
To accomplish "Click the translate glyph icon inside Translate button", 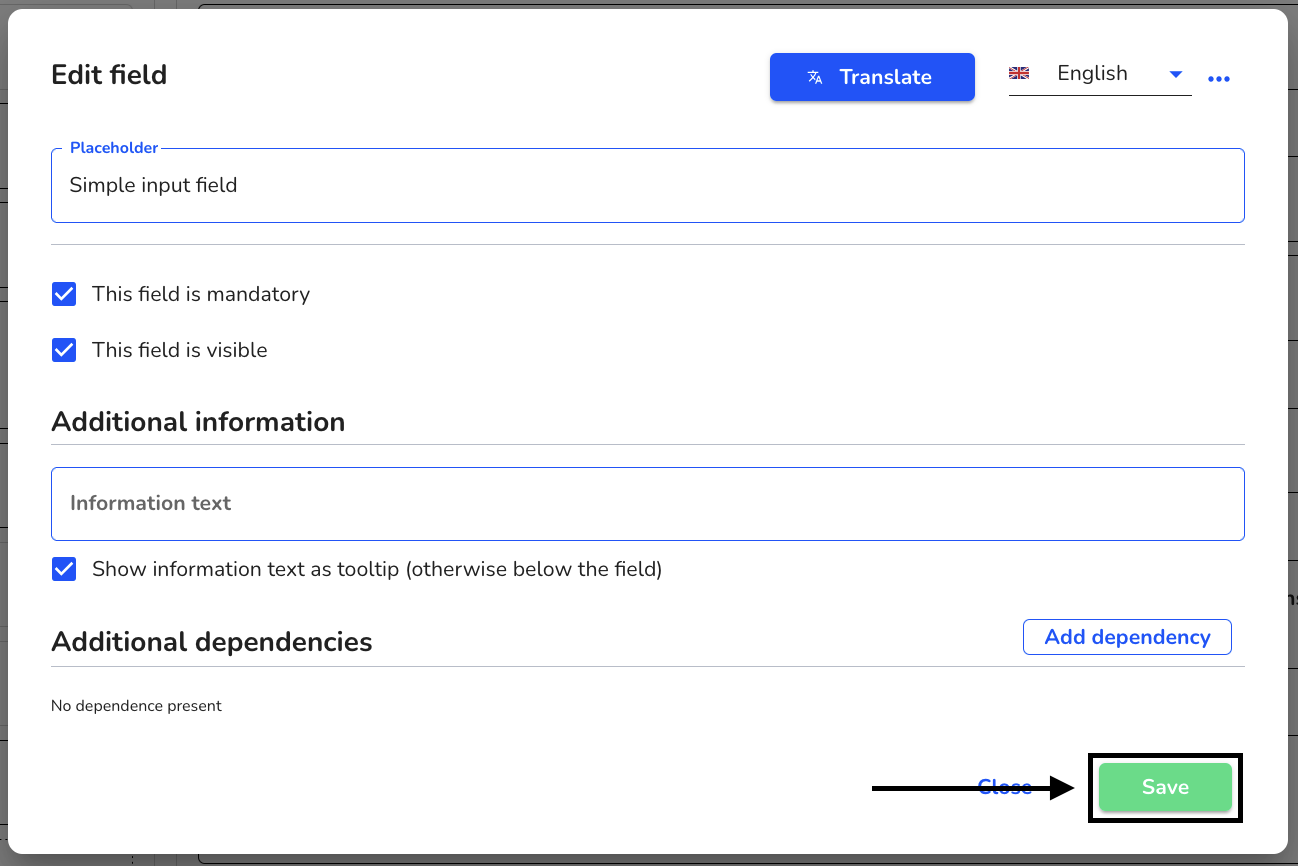I will tap(815, 78).
